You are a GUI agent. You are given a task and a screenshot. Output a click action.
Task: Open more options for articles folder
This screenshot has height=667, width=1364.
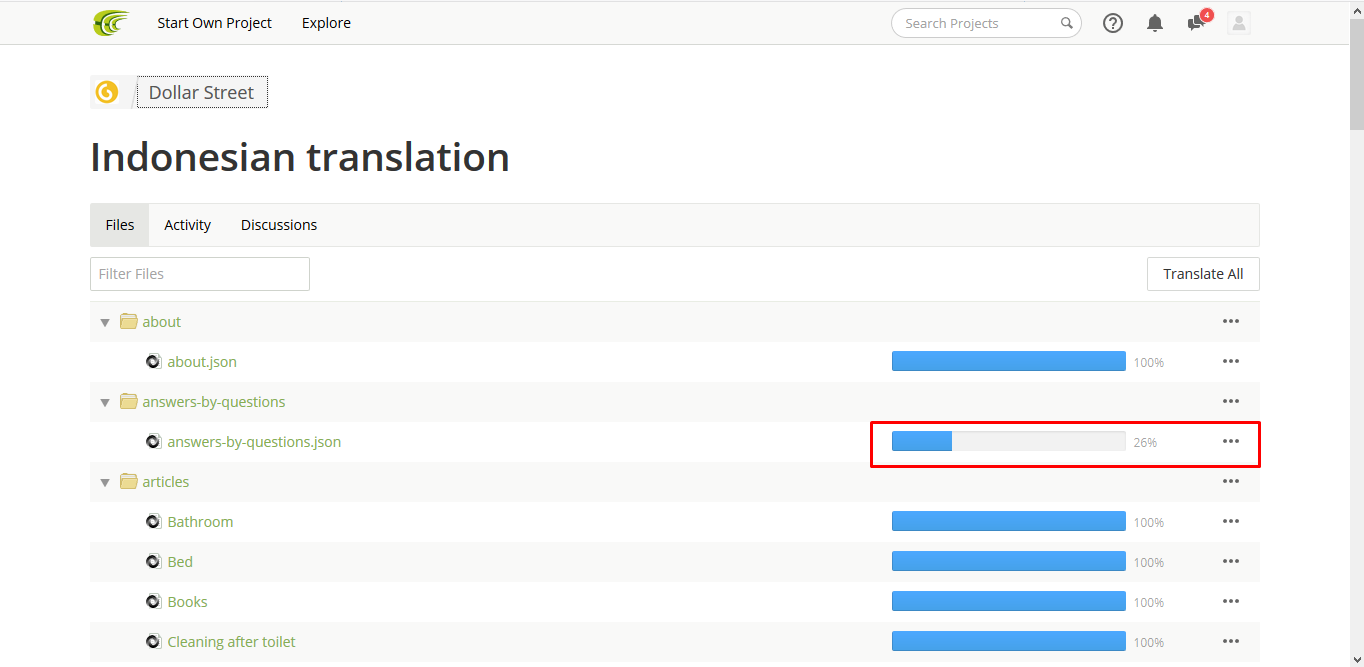(x=1231, y=482)
